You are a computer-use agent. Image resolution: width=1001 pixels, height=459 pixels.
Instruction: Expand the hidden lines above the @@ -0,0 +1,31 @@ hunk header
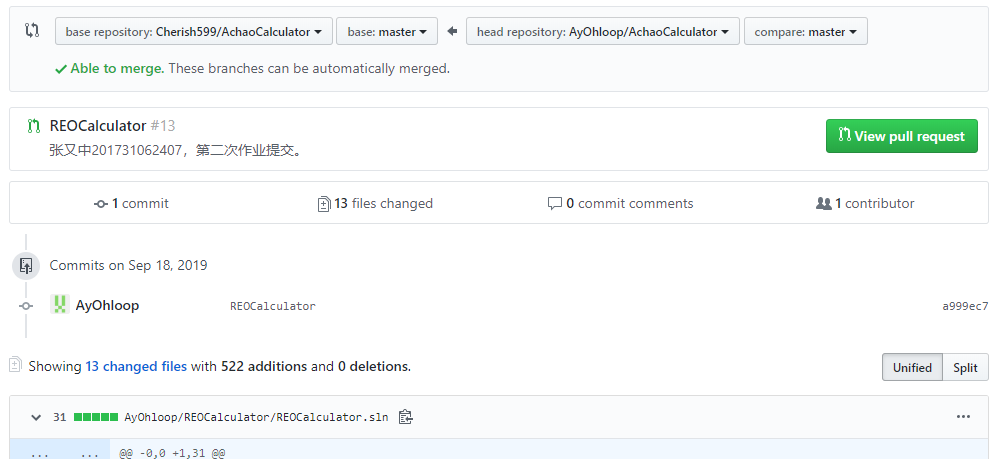click(x=60, y=451)
